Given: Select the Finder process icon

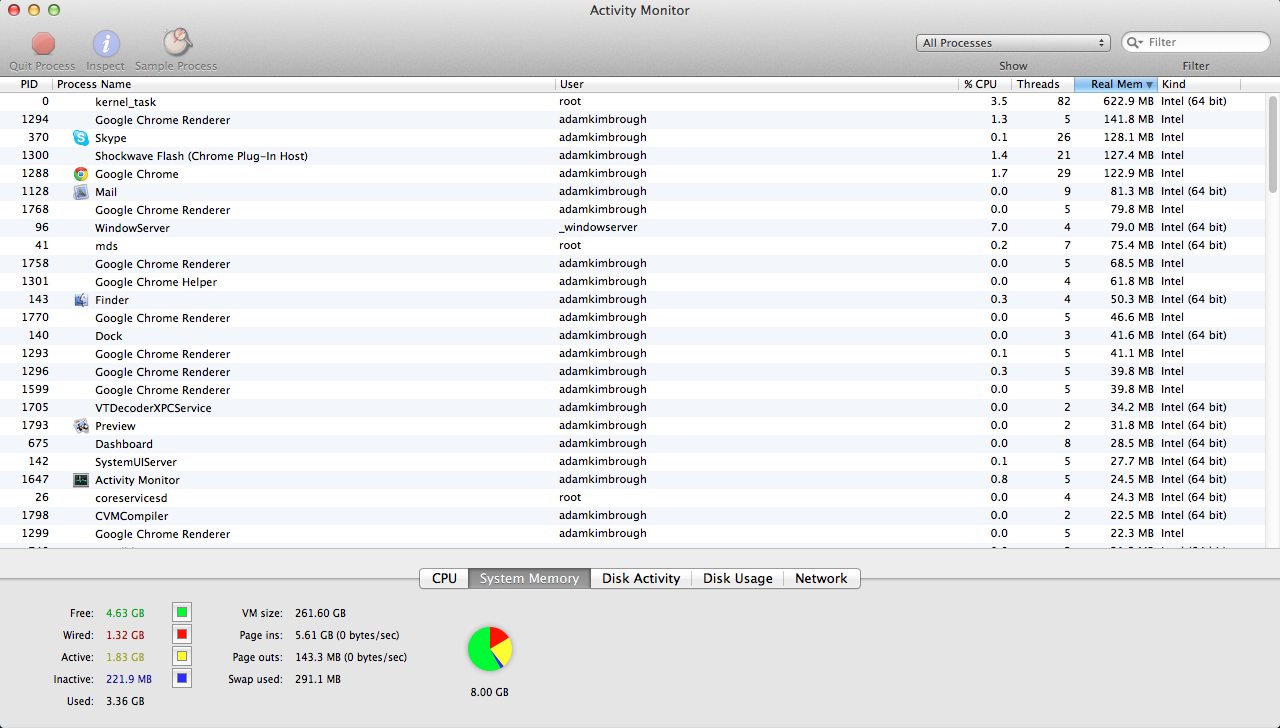Looking at the screenshot, I should (81, 300).
